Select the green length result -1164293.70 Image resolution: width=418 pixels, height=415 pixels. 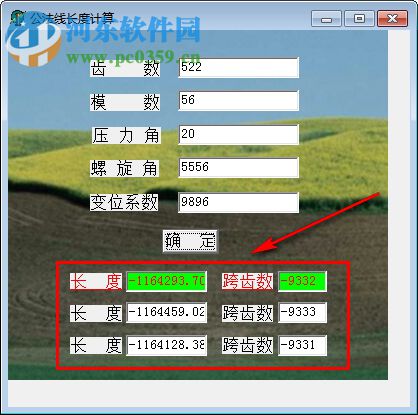166,281
